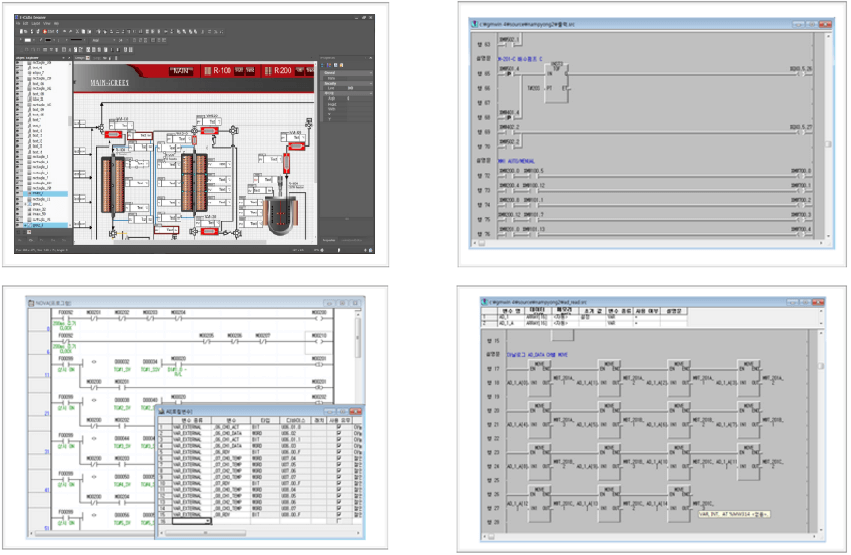The image size is (851, 555).
Task: Click the first categorized icon in Properties panel
Action: [324, 65]
